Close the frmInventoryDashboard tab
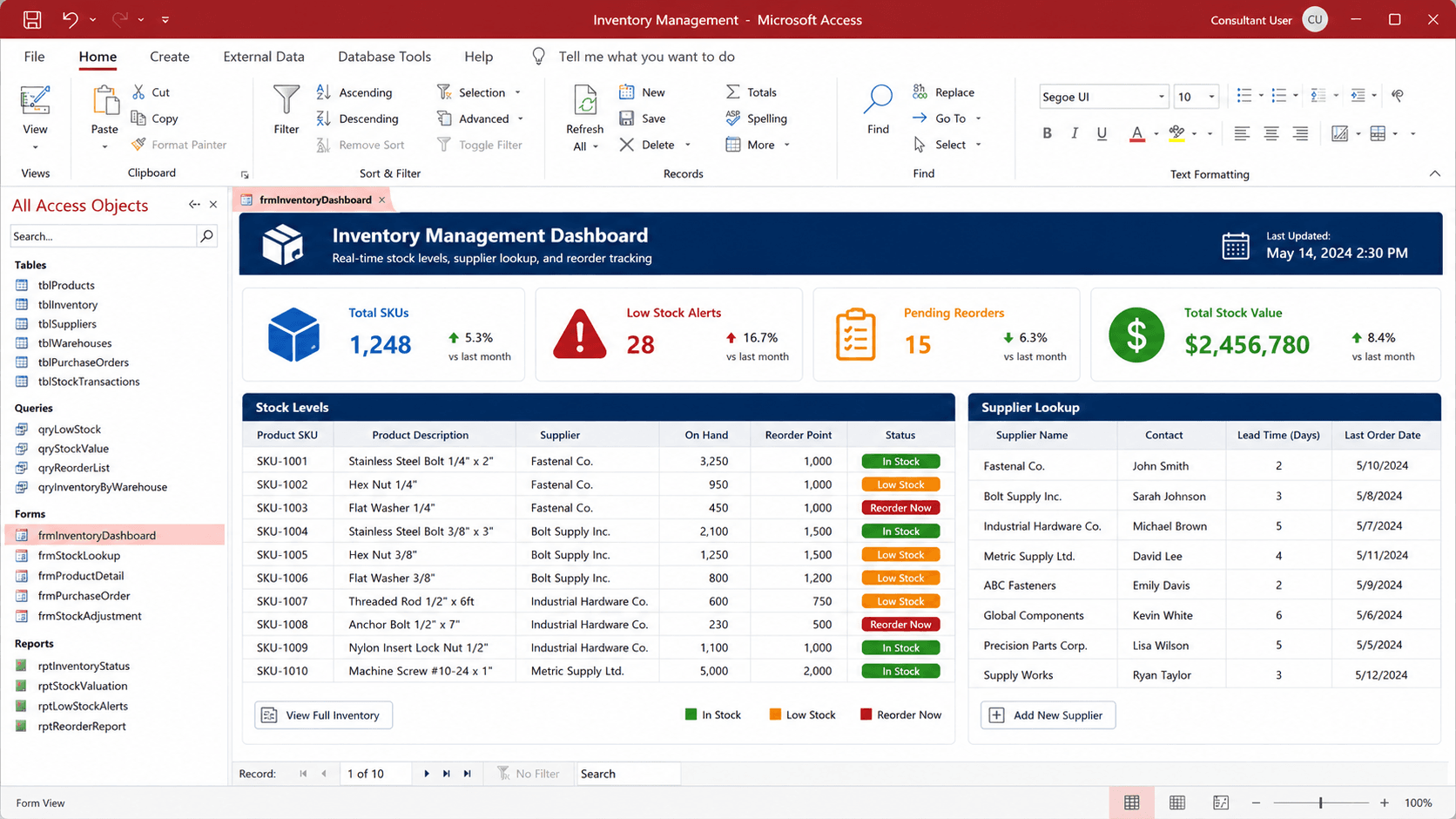The height and width of the screenshot is (819, 1456). tap(381, 200)
